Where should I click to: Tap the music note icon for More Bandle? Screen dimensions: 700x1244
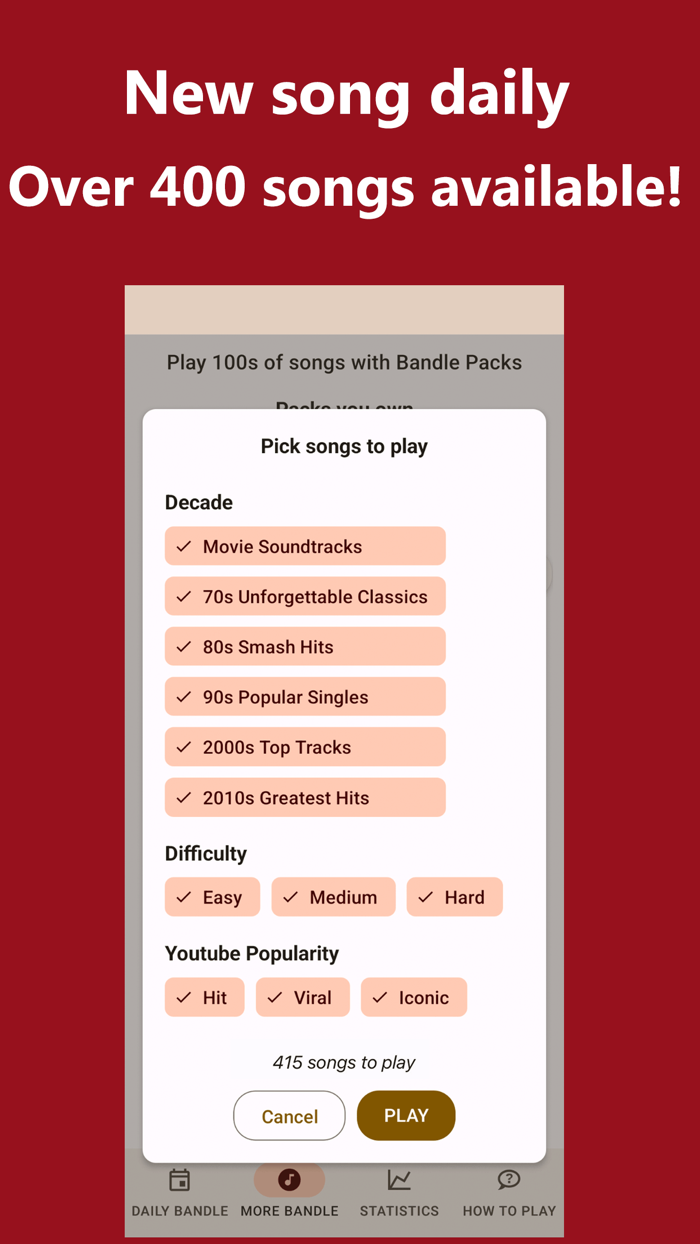pos(289,1180)
